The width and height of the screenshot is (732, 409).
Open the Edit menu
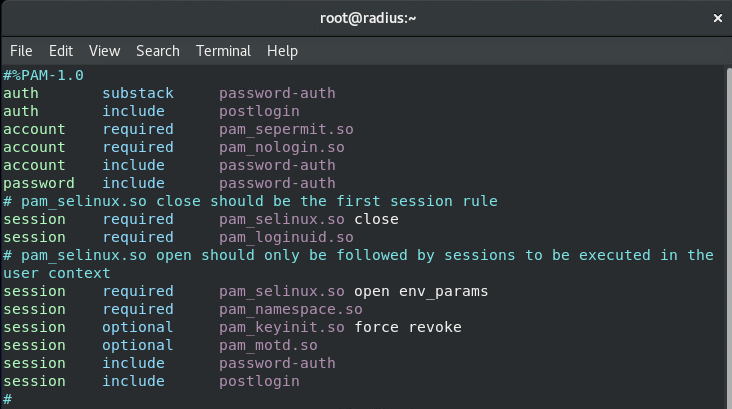[61, 50]
